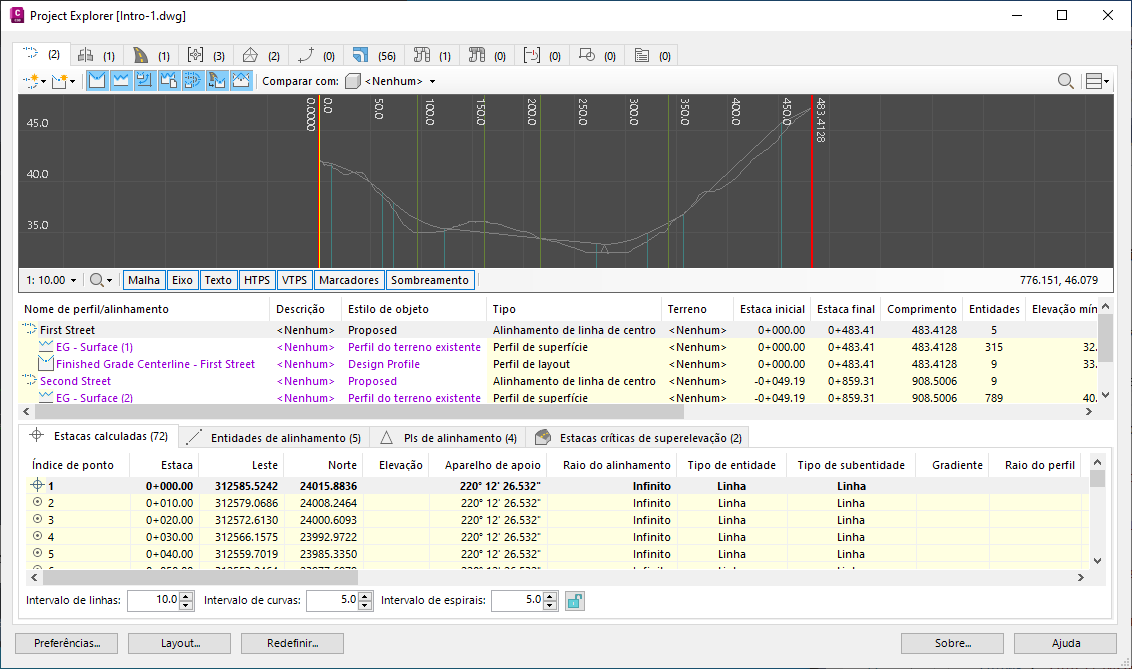1132x669 pixels.
Task: Open the corridors tab with road icon
Action: [x=150, y=55]
